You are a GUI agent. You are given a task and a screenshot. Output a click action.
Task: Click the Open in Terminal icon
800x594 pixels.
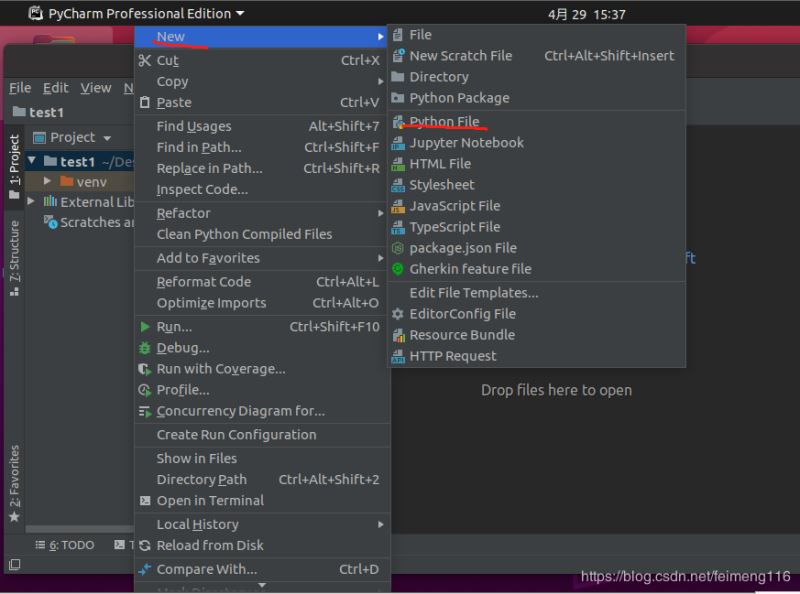pos(145,501)
